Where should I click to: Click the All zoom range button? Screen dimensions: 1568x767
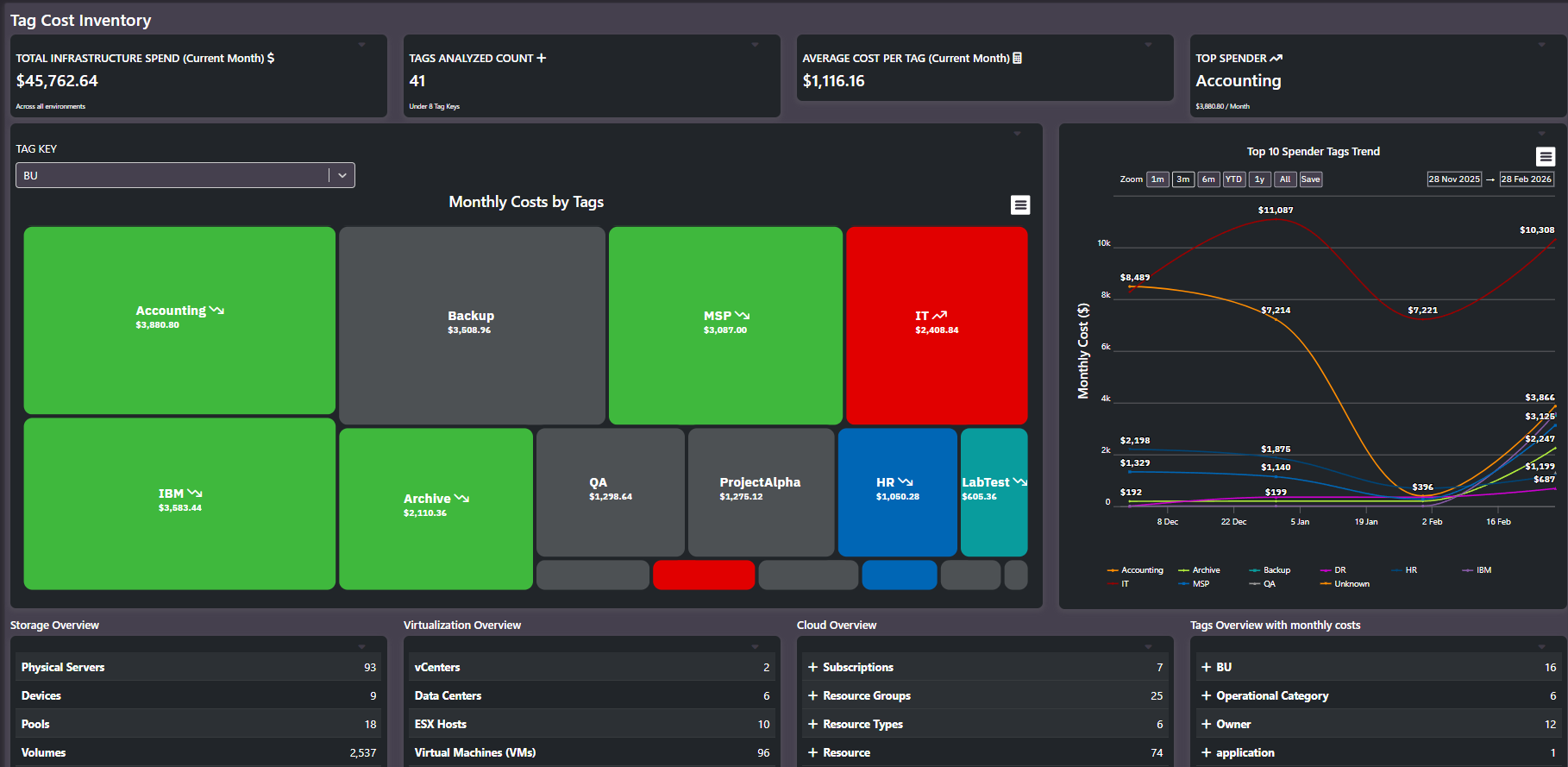pos(1285,179)
